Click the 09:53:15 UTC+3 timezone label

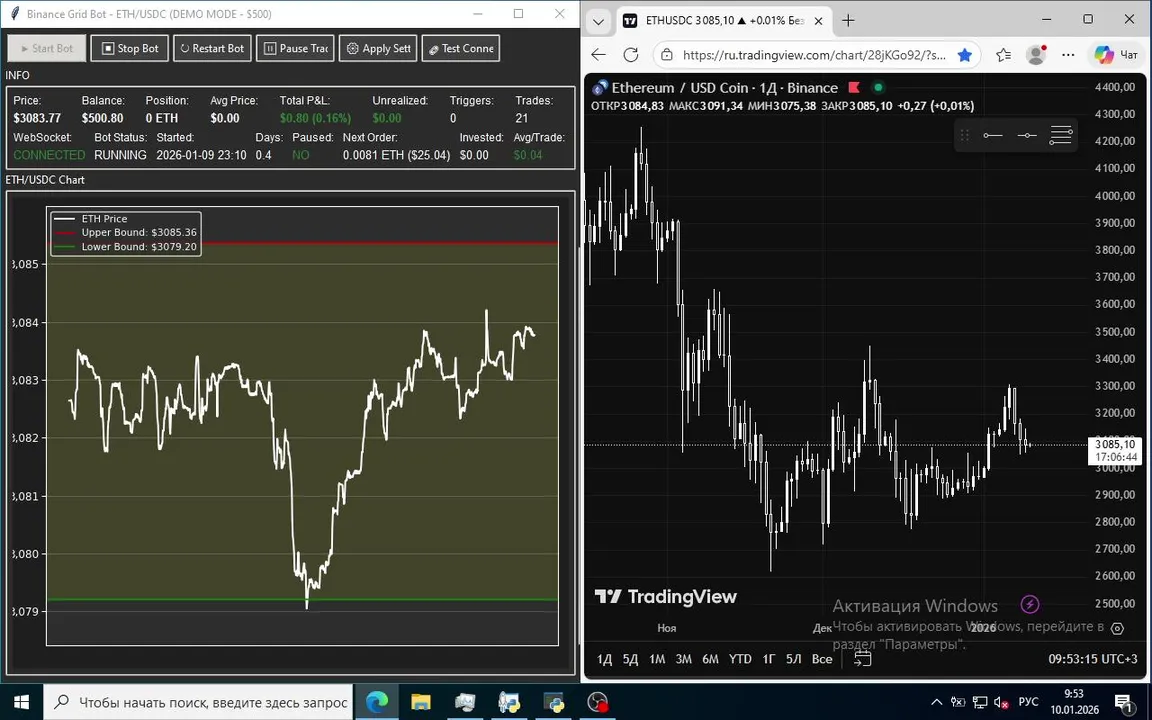point(1094,659)
